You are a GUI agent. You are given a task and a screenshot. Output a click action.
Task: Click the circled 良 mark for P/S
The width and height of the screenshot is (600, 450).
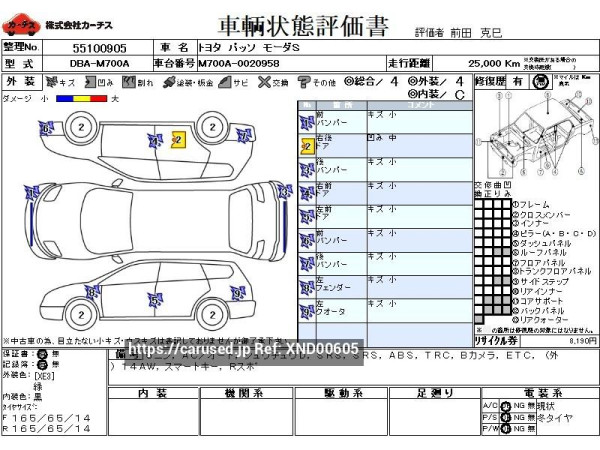(x=506, y=418)
